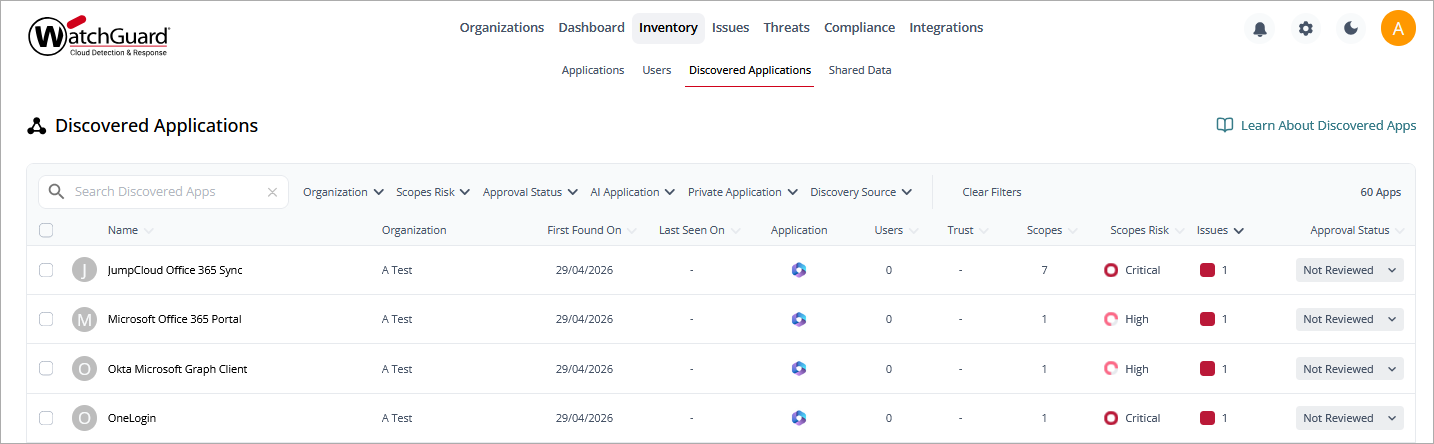Sort by First Found On arrow
Image resolution: width=1434 pixels, height=444 pixels.
pos(632,230)
